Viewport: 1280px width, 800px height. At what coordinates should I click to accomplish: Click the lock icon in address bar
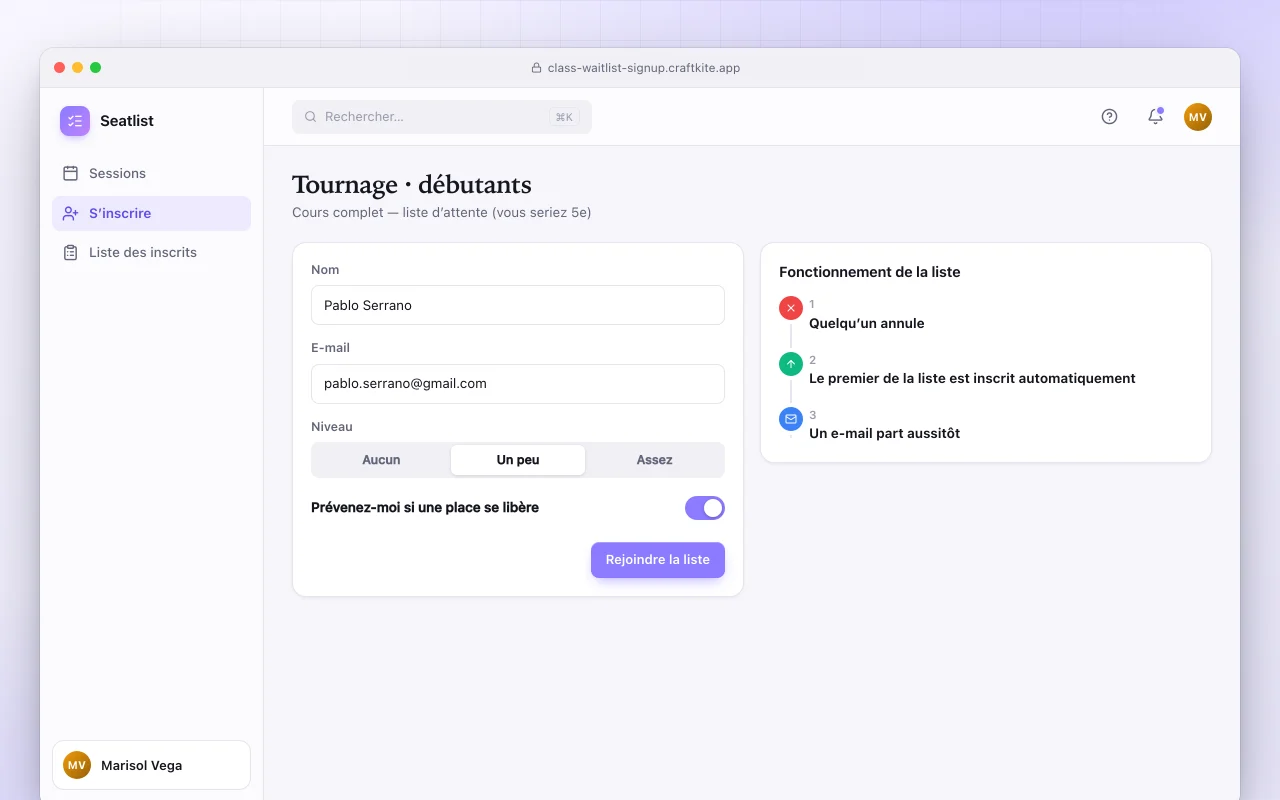(536, 68)
